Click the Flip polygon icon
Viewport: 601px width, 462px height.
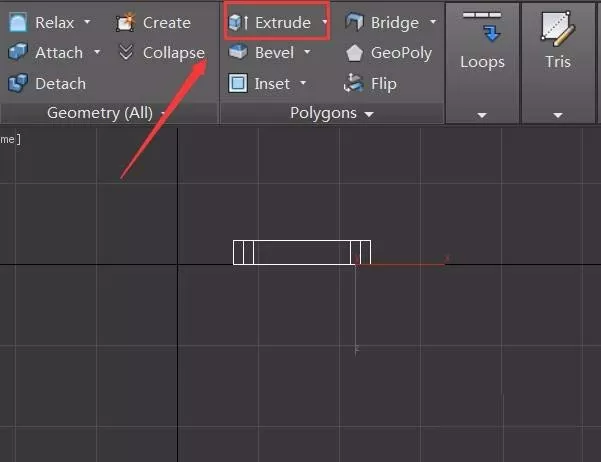[354, 83]
